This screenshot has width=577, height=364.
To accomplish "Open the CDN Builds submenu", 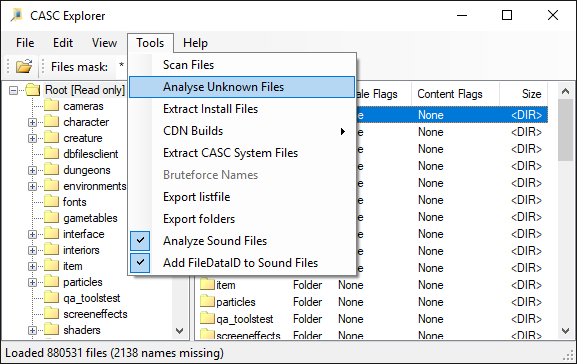I will point(242,131).
